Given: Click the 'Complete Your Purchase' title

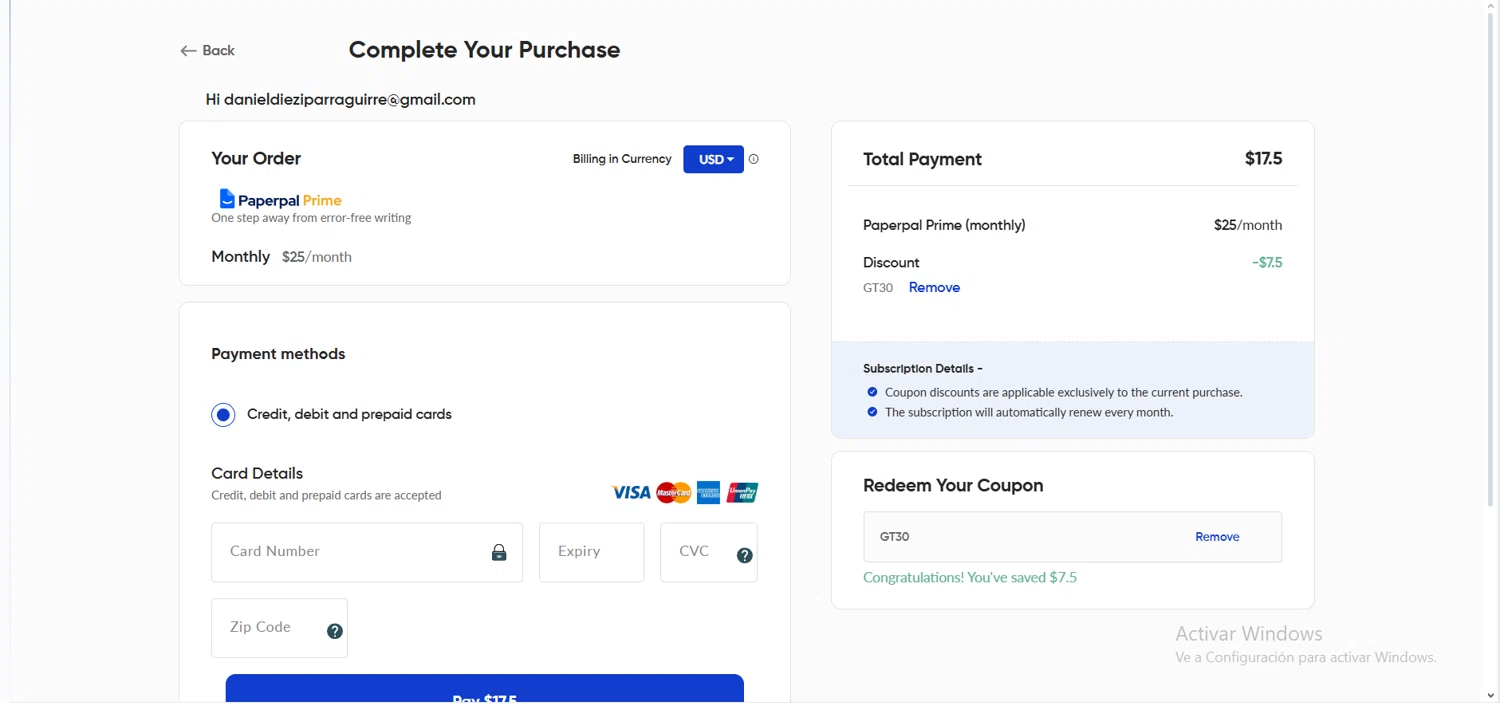Looking at the screenshot, I should tap(484, 50).
